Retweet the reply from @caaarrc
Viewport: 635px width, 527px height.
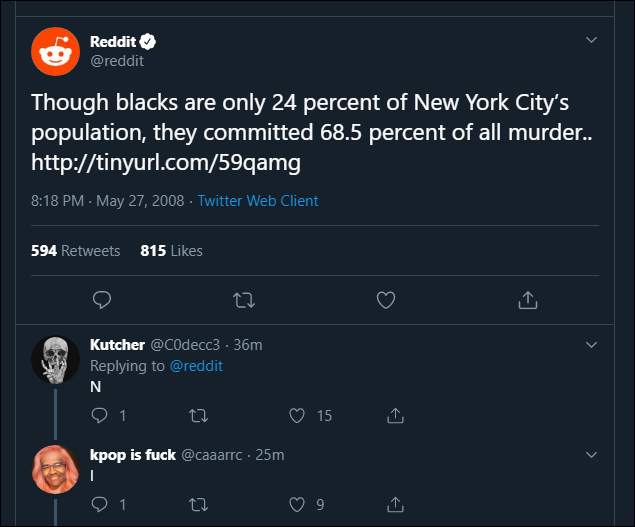tap(197, 505)
